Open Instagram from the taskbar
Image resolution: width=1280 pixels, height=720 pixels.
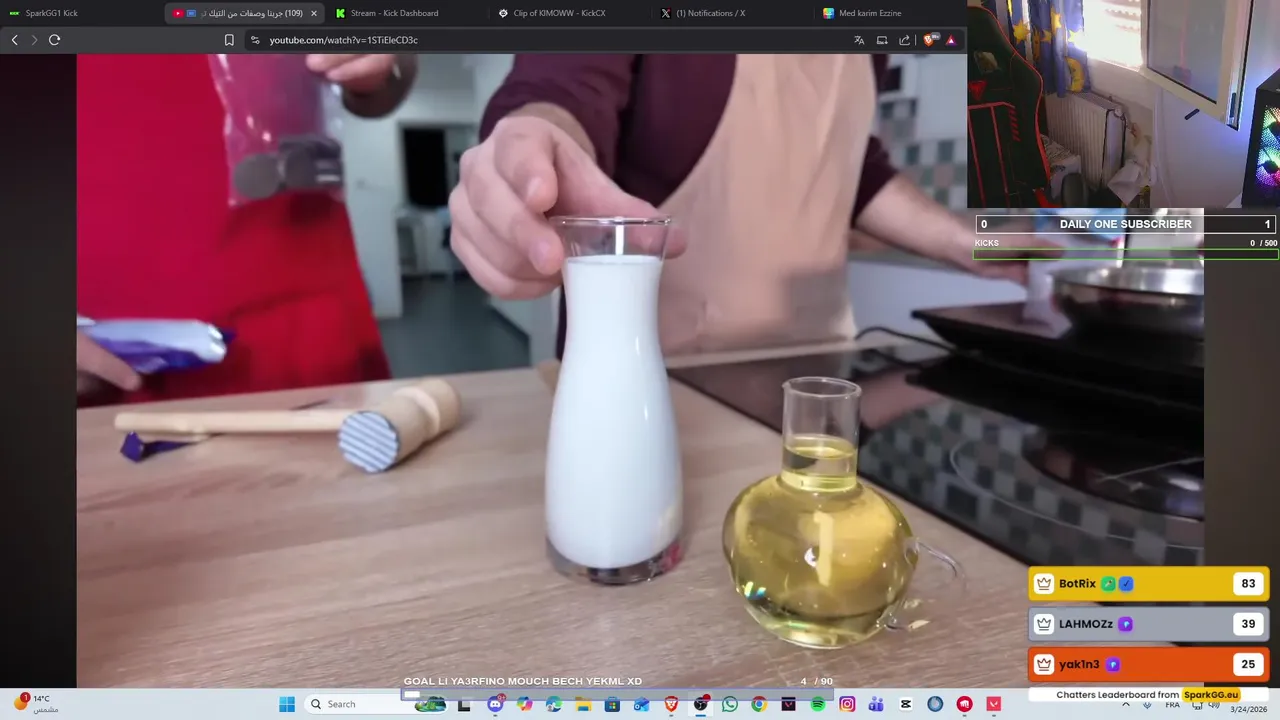(x=847, y=704)
